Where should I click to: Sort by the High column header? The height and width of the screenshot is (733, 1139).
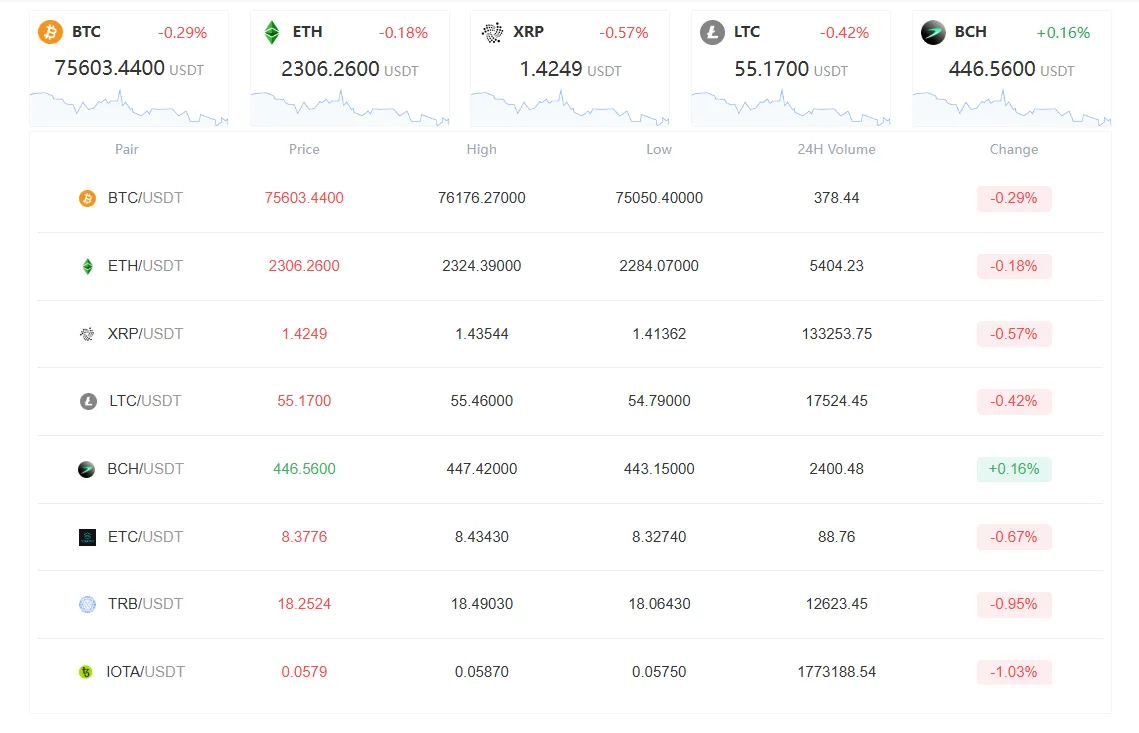[x=482, y=149]
